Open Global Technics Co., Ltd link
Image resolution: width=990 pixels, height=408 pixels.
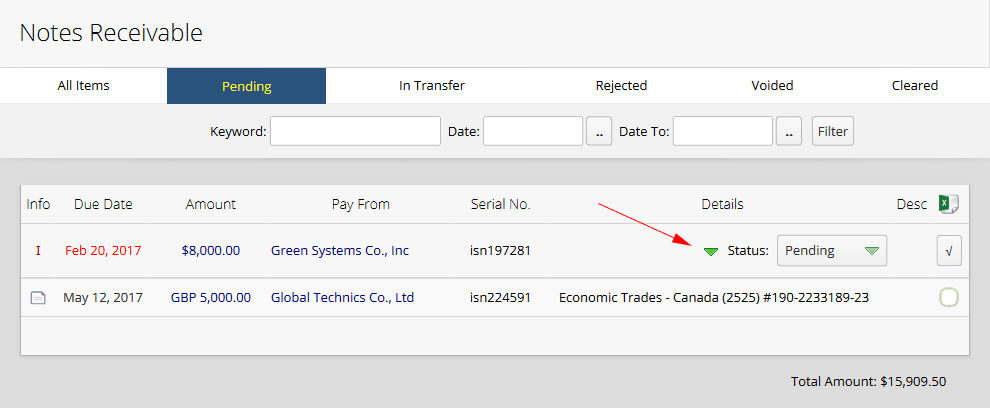[x=342, y=297]
